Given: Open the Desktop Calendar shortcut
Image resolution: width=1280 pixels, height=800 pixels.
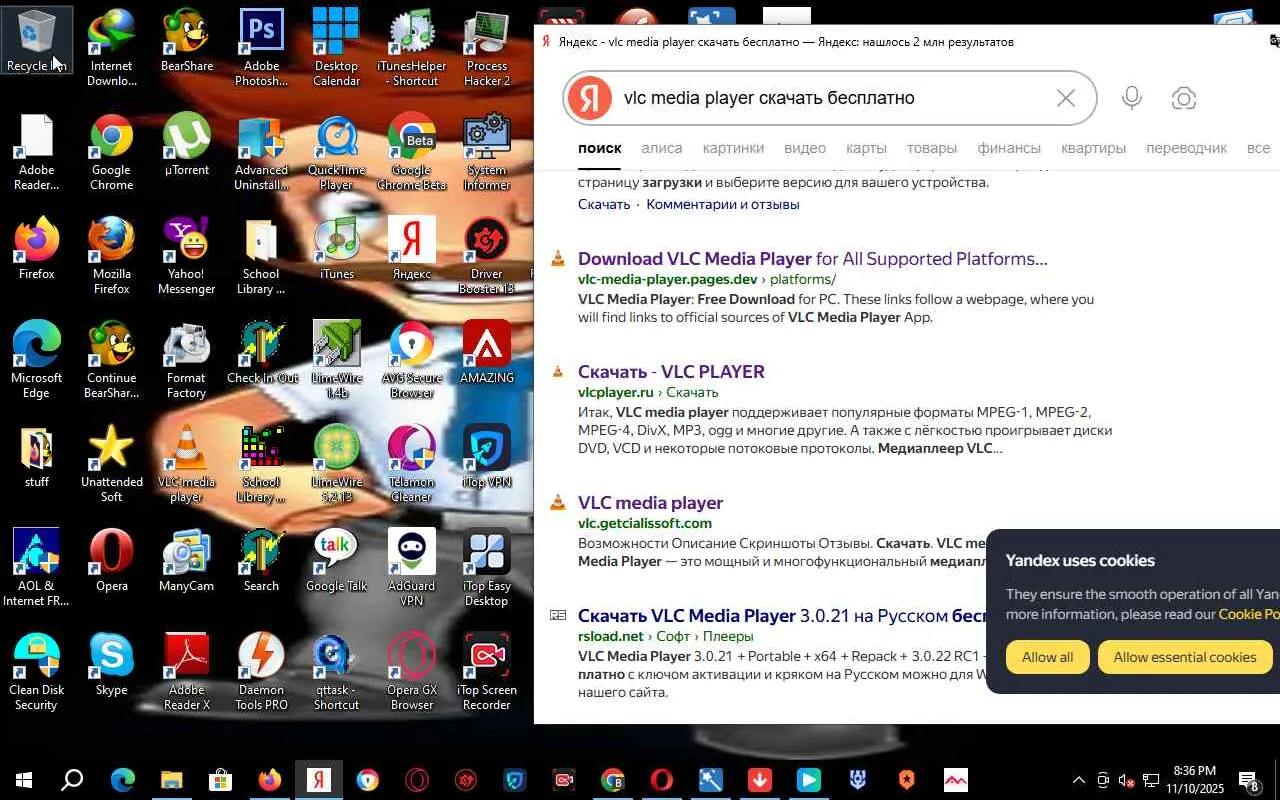Looking at the screenshot, I should pos(336,48).
